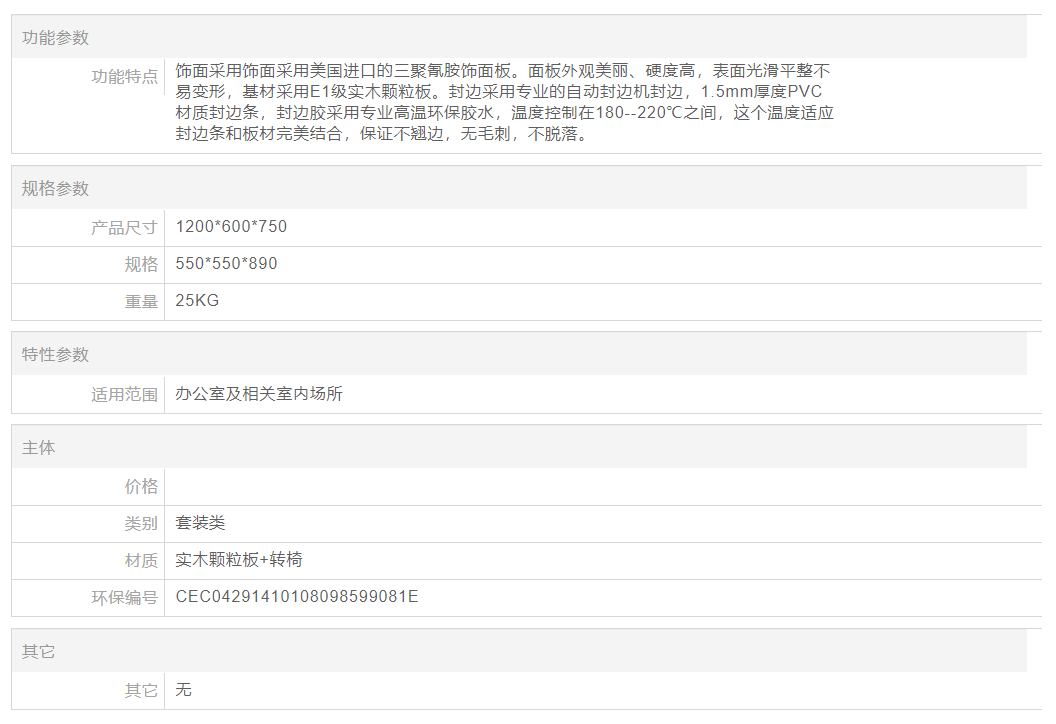Select the 适用范围 row label
This screenshot has height=724, width=1056.
124,395
